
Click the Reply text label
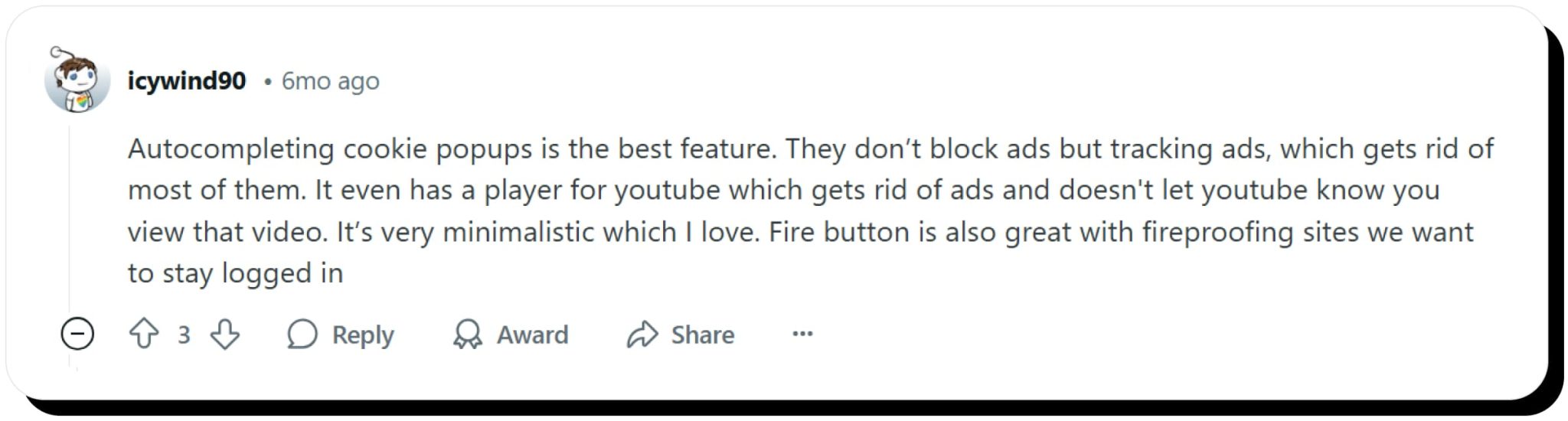(x=363, y=335)
